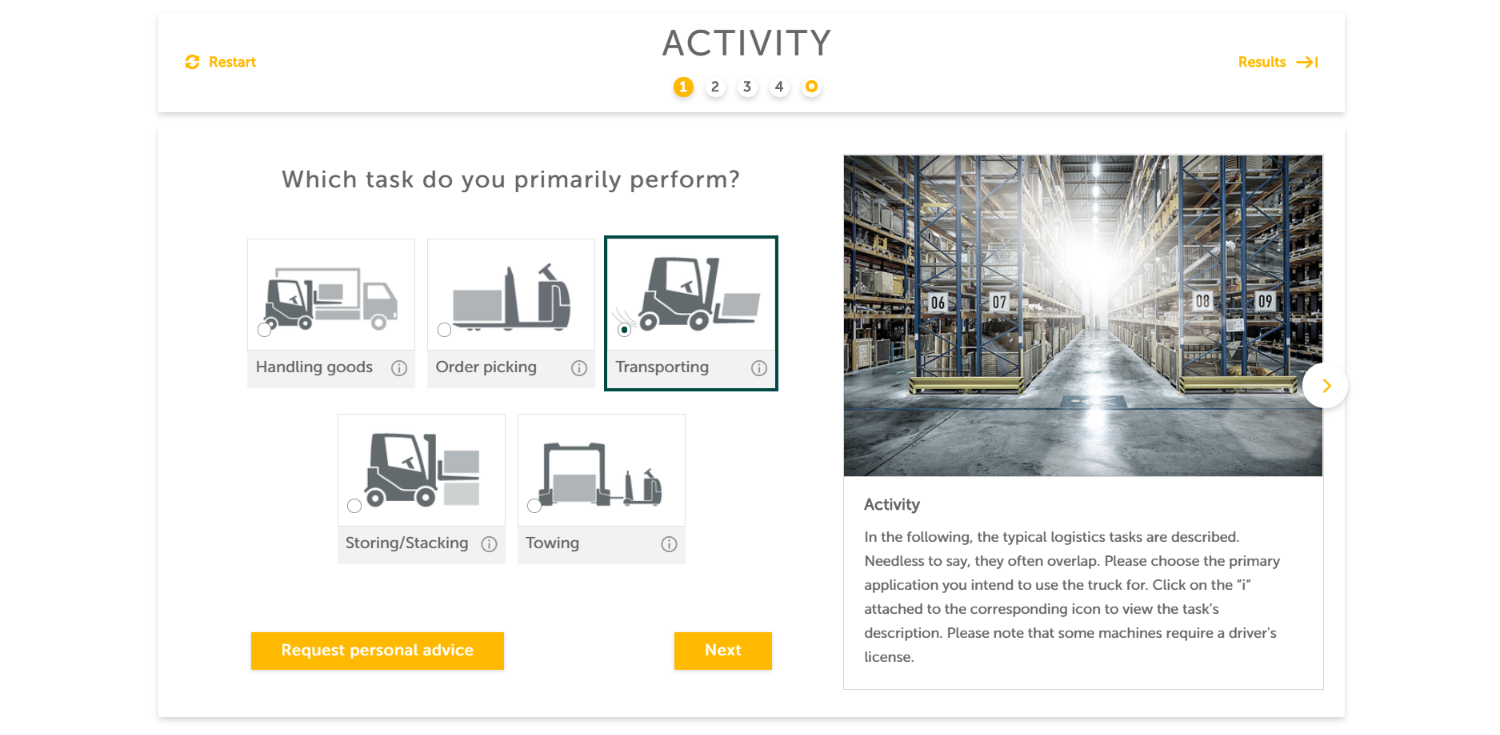Go to step 1 indicator
Viewport: 1500px width, 735px height.
pos(683,87)
